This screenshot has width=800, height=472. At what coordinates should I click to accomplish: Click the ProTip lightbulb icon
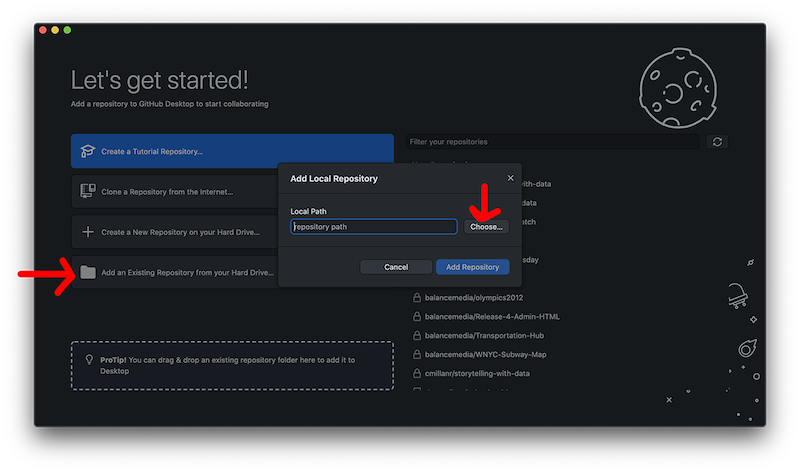[89, 360]
